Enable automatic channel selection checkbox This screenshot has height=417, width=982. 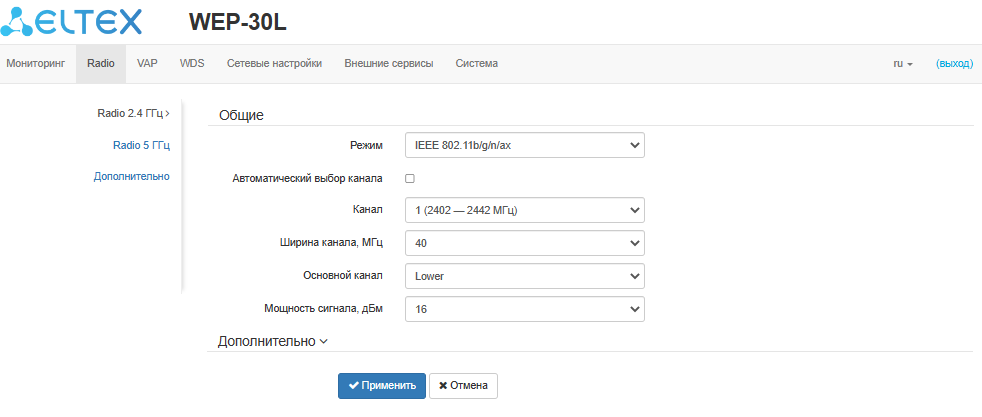pos(409,179)
